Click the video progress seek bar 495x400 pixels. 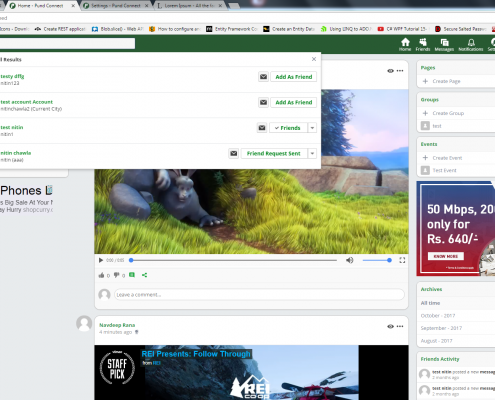(x=233, y=260)
